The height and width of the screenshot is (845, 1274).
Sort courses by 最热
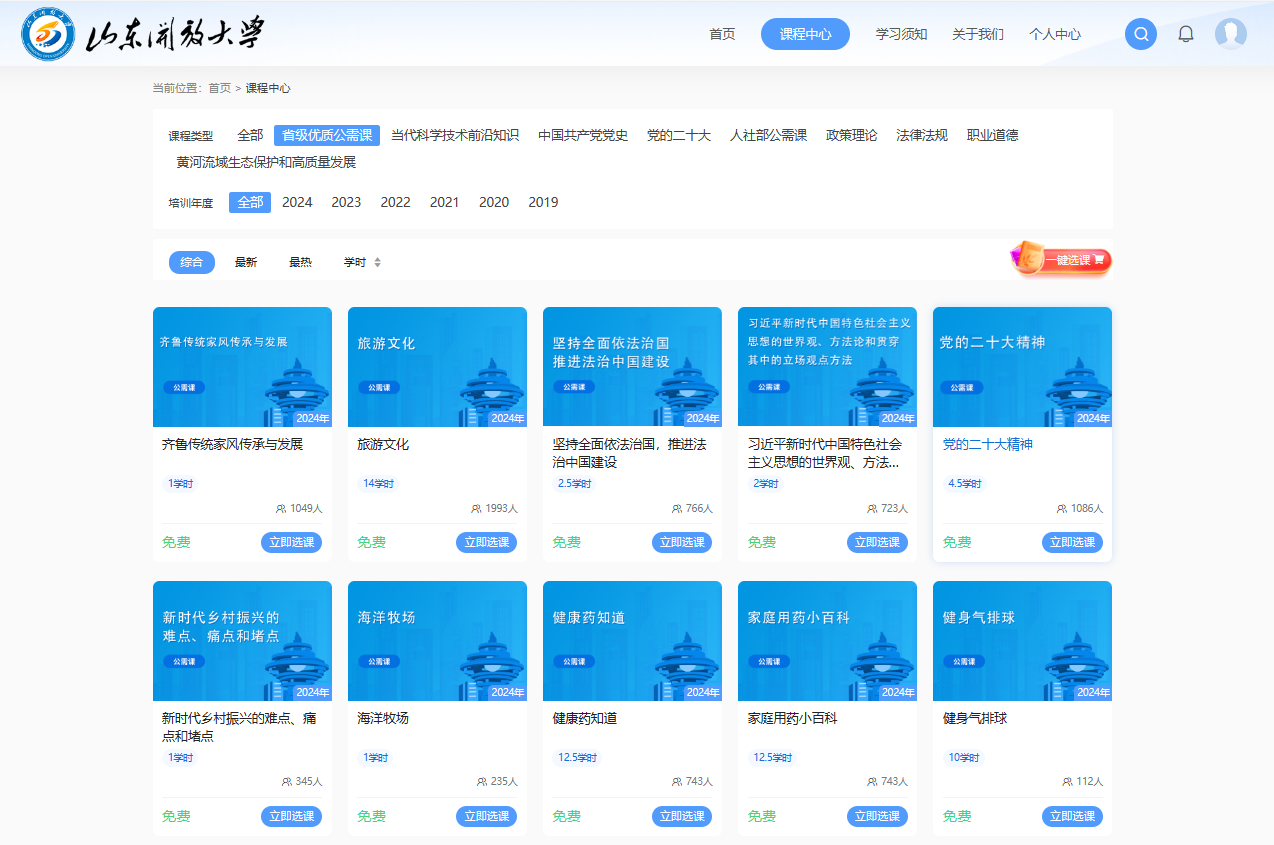click(300, 262)
